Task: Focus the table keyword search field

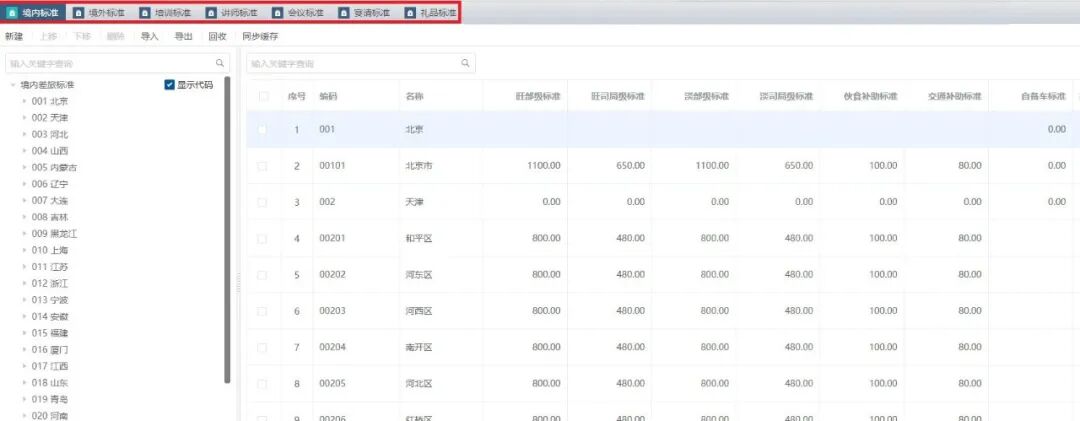Action: 361,63
